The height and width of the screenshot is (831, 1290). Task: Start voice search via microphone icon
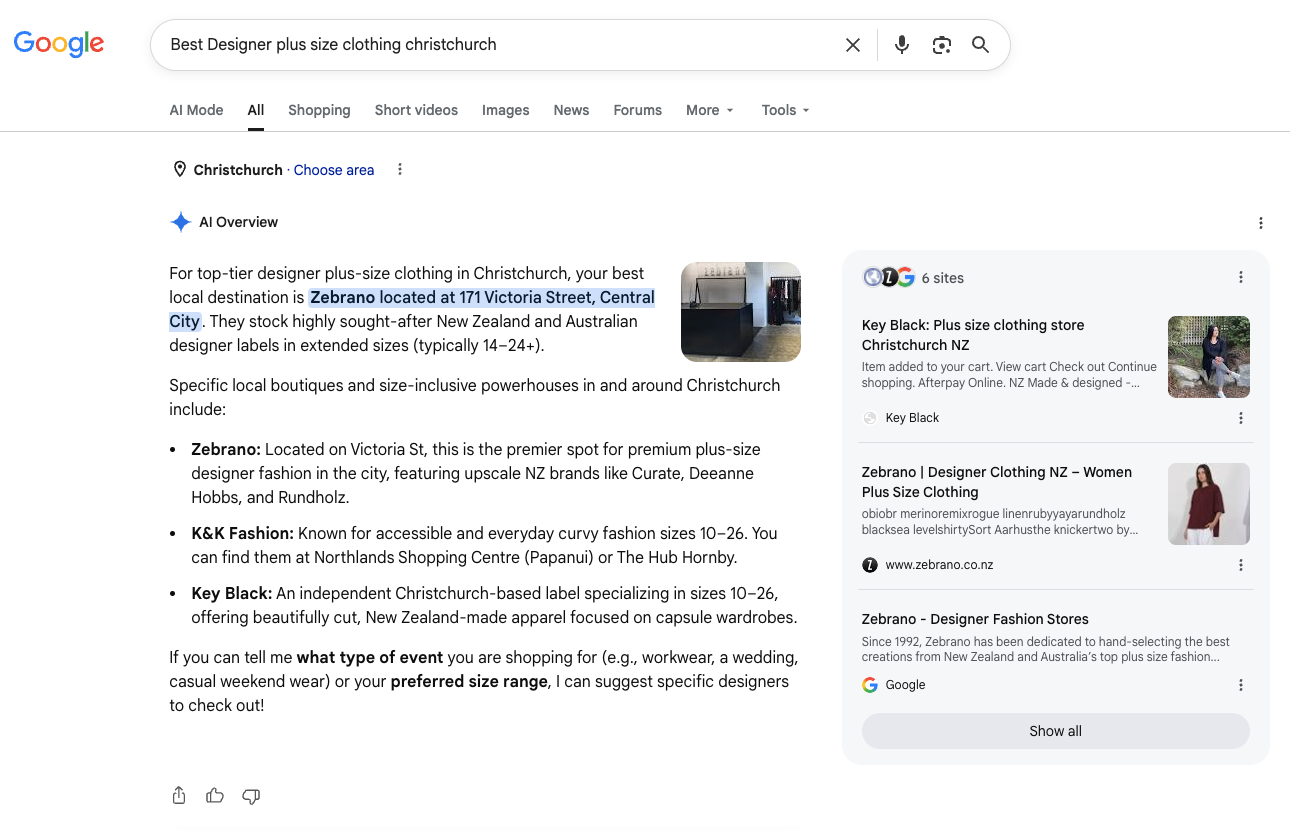click(x=902, y=45)
